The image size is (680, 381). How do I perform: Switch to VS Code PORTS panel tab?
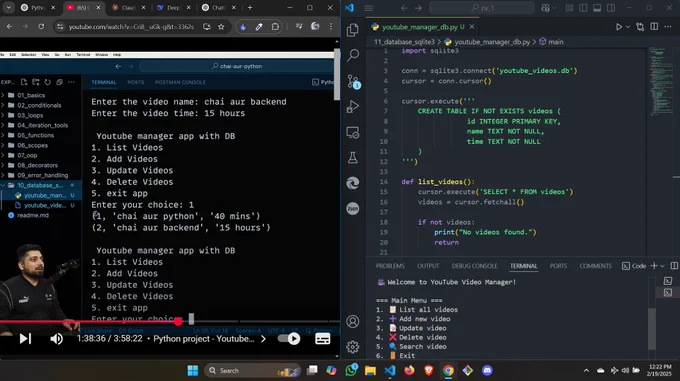[558, 266]
